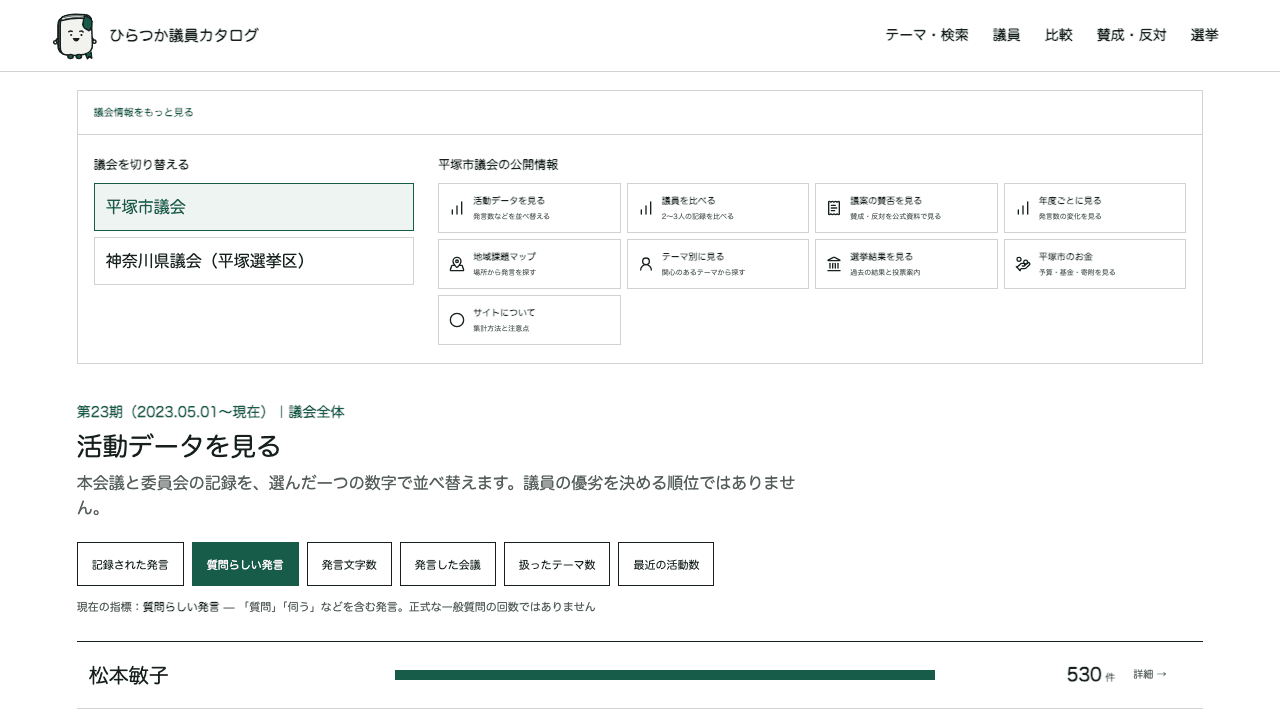Click the map pin icon on 地域課題マップ card
The image size is (1280, 720).
[x=457, y=264]
